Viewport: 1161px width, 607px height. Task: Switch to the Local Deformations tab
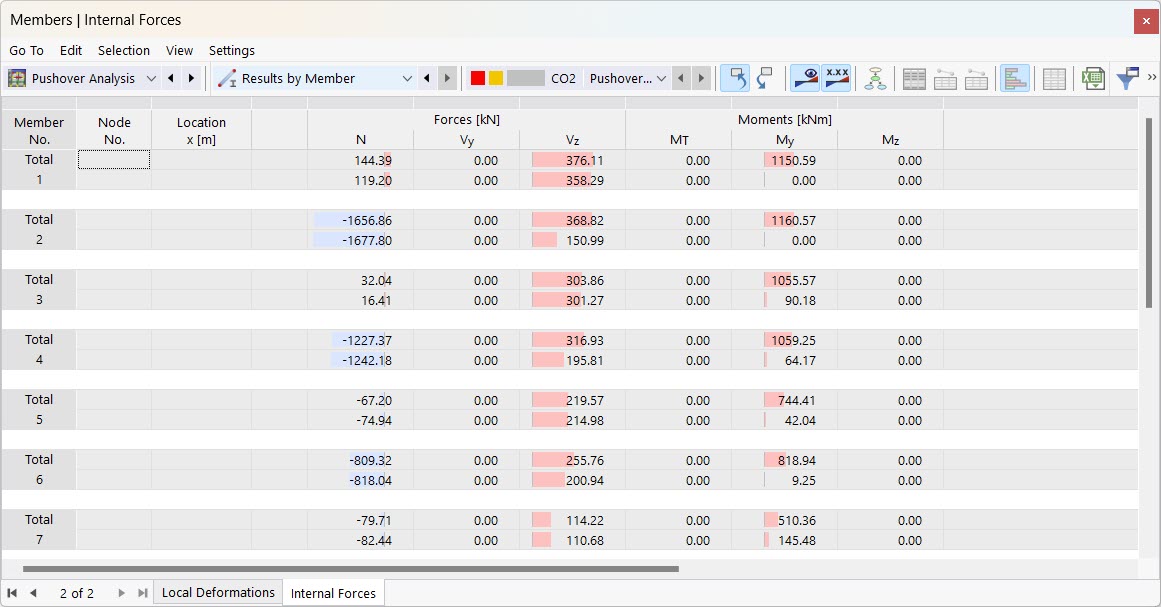[218, 592]
